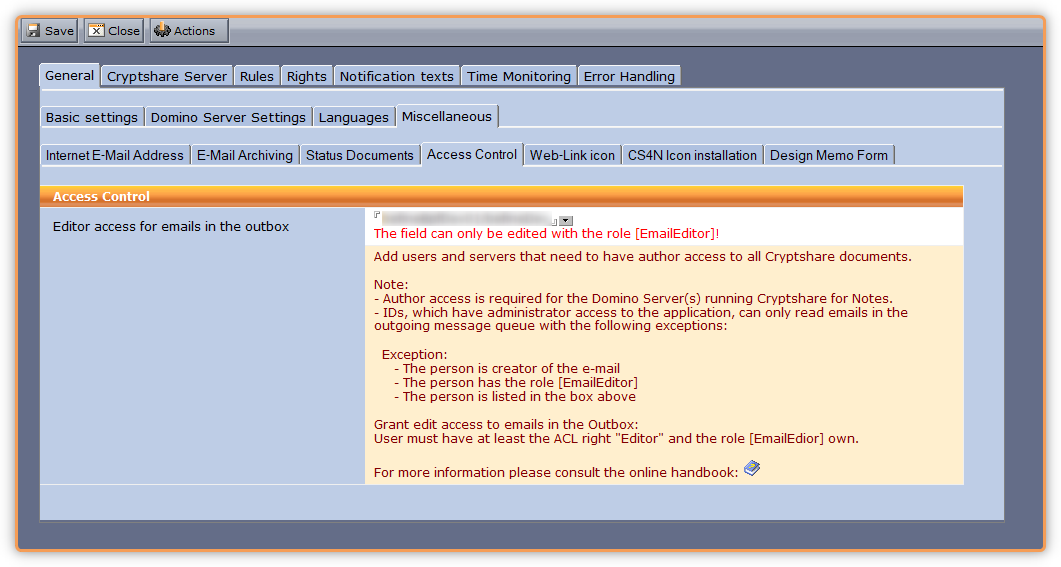
Task: Select the General tab
Action: pyautogui.click(x=70, y=76)
